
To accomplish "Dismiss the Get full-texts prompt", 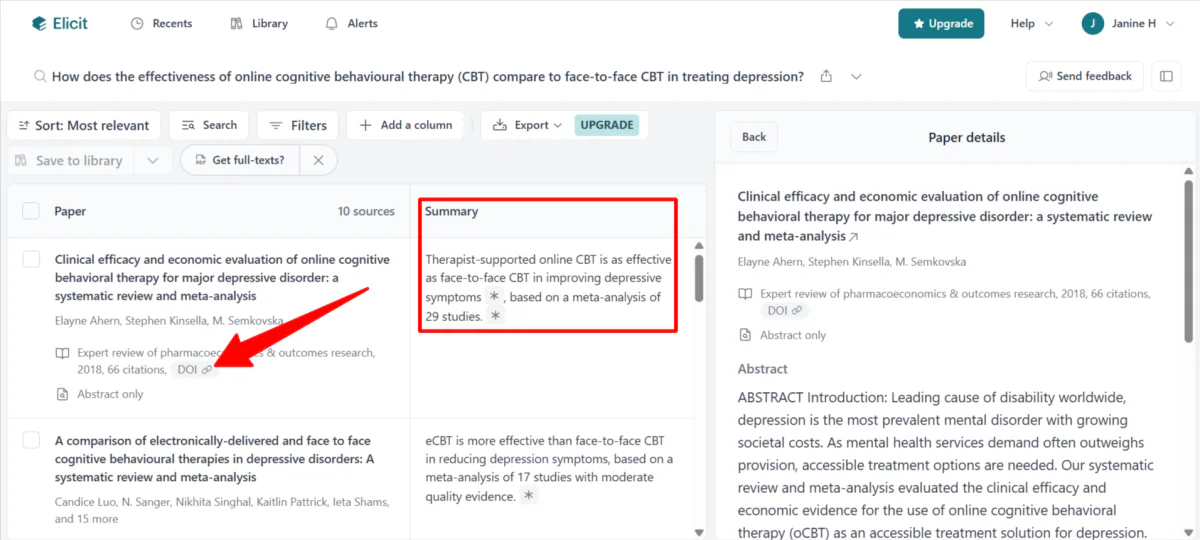I will pyautogui.click(x=318, y=160).
